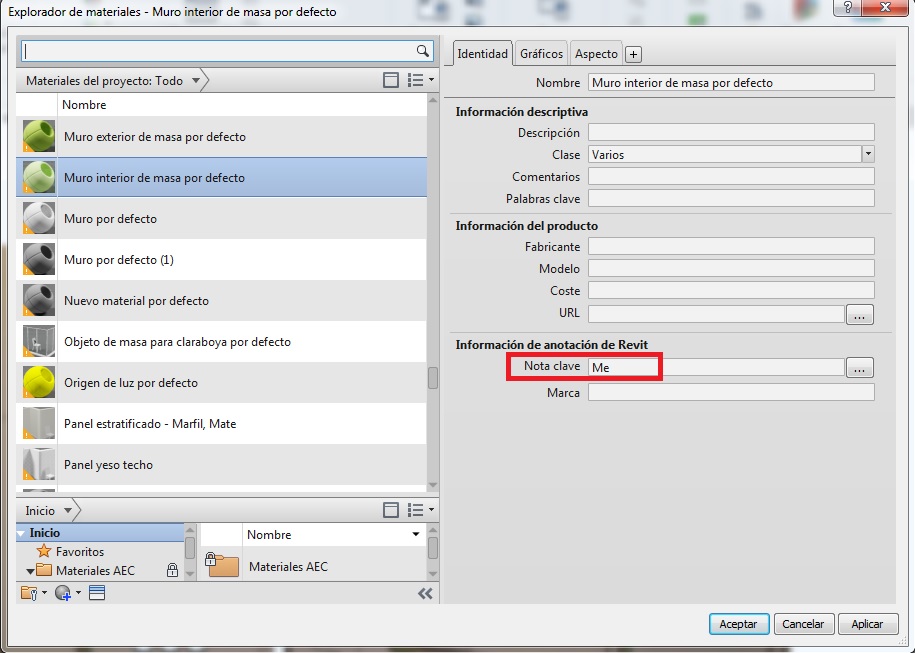Expand the Materiales del proyecto: Todo filter
Screen dimensions: 915x653
click(196, 81)
